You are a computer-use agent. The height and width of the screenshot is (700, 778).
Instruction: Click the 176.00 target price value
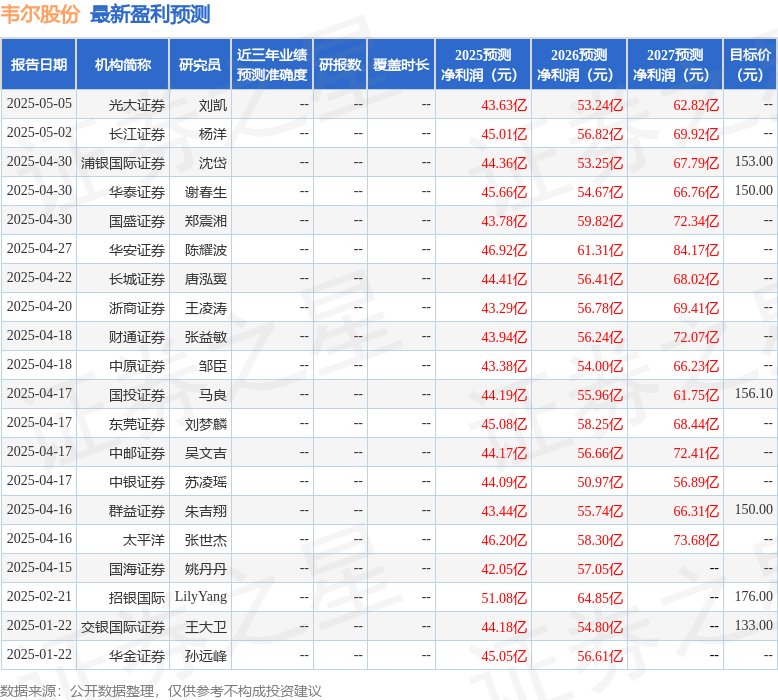[753, 597]
